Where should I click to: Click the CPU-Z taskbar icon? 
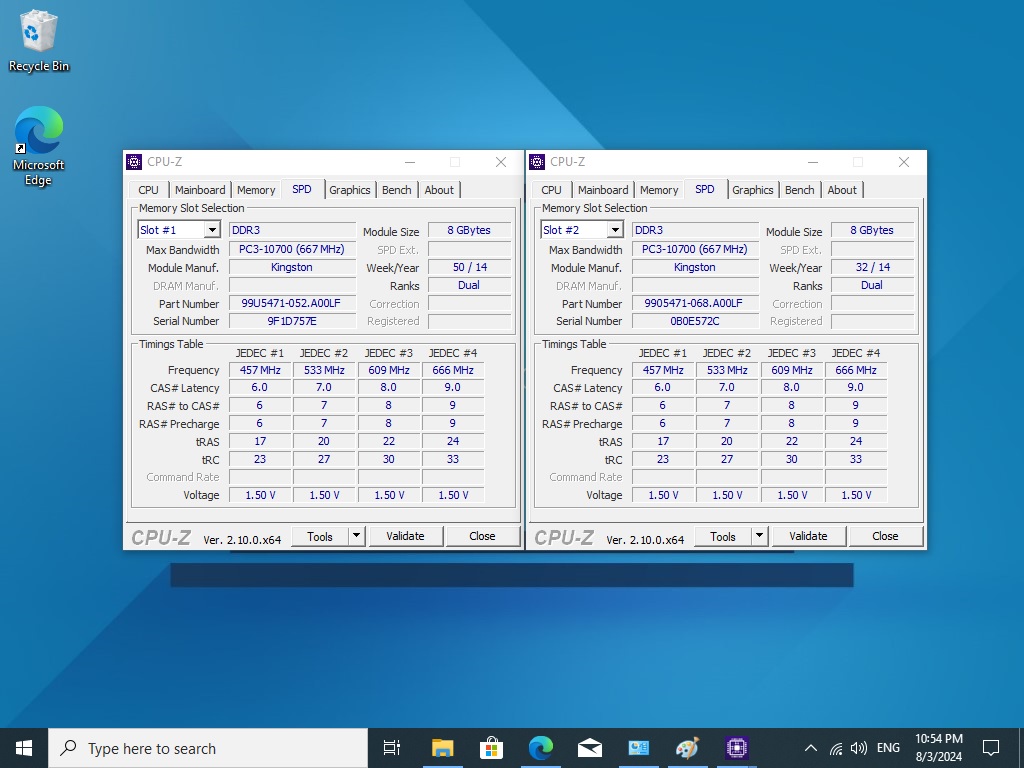(737, 748)
